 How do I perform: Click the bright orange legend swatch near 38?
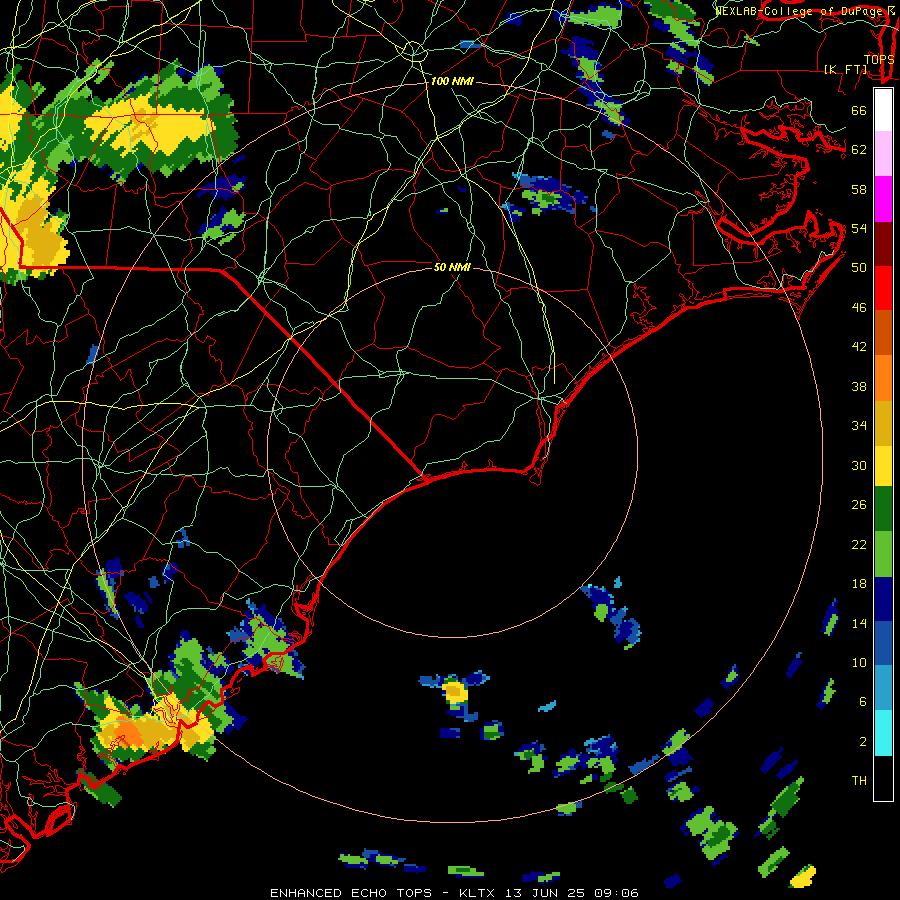pyautogui.click(x=883, y=377)
